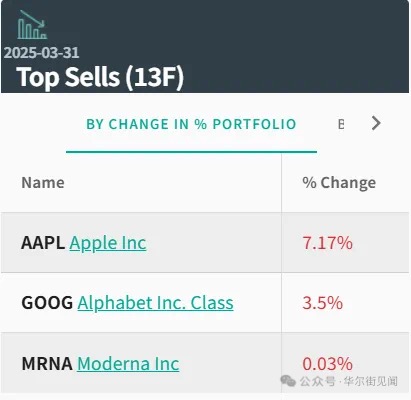411x400 pixels.
Task: Select the By Change in % Portfolio tab
Action: (191, 124)
